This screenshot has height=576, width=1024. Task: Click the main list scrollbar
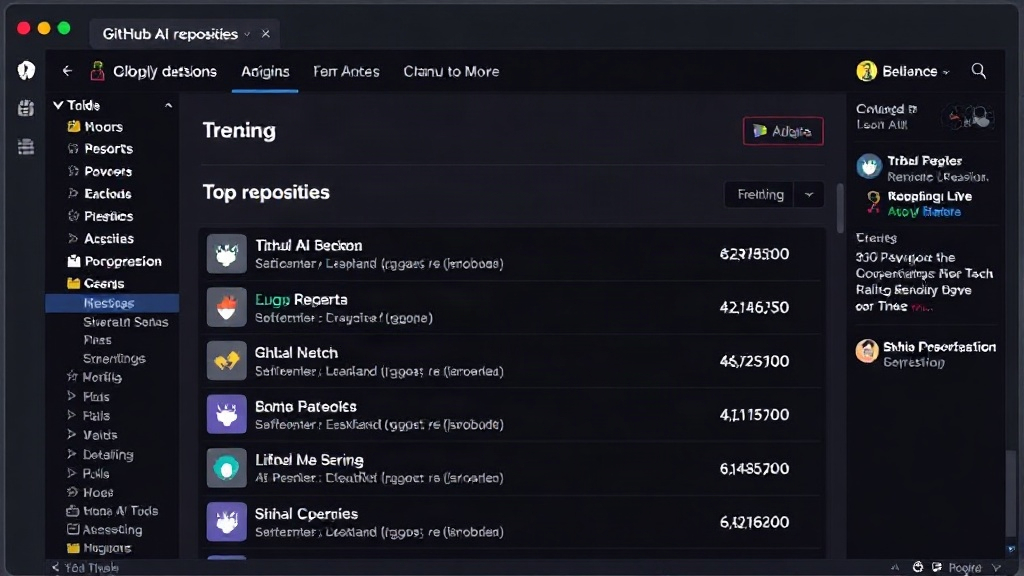840,208
